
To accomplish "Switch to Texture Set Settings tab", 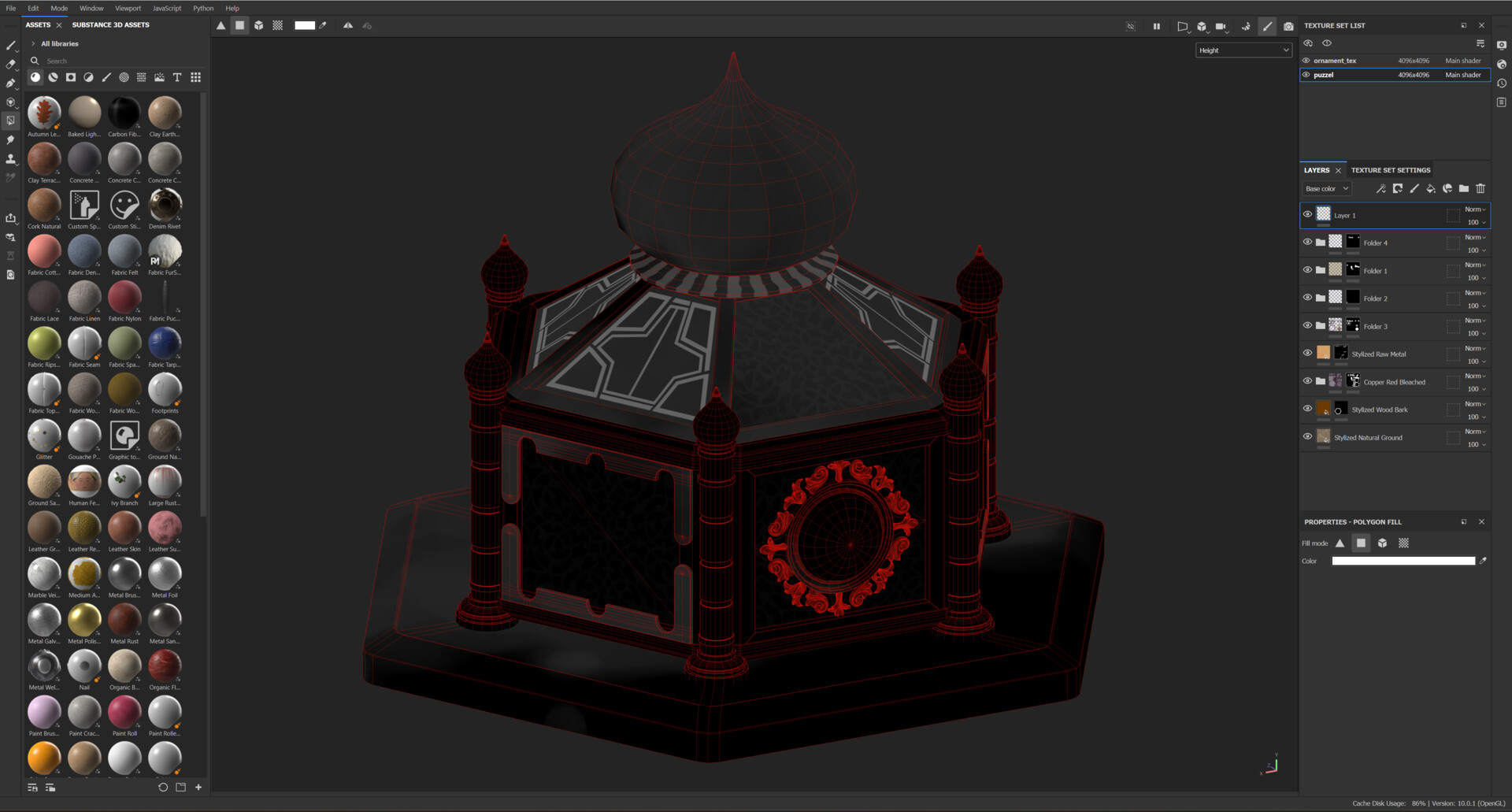I will 1391,170.
